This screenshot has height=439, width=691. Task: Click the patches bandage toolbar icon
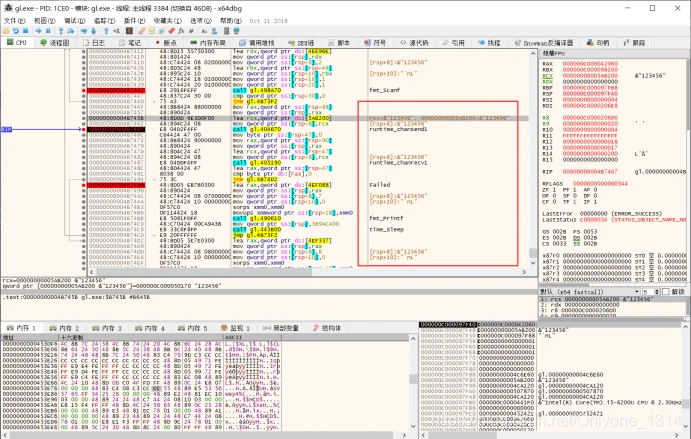tap(142, 31)
